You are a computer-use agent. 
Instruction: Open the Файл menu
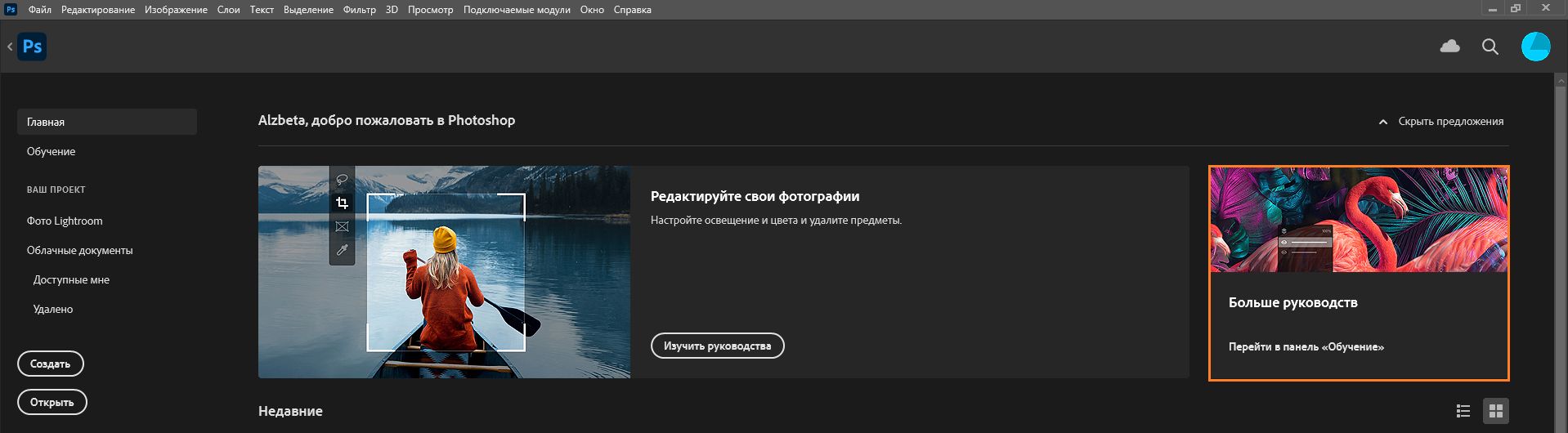coord(39,10)
